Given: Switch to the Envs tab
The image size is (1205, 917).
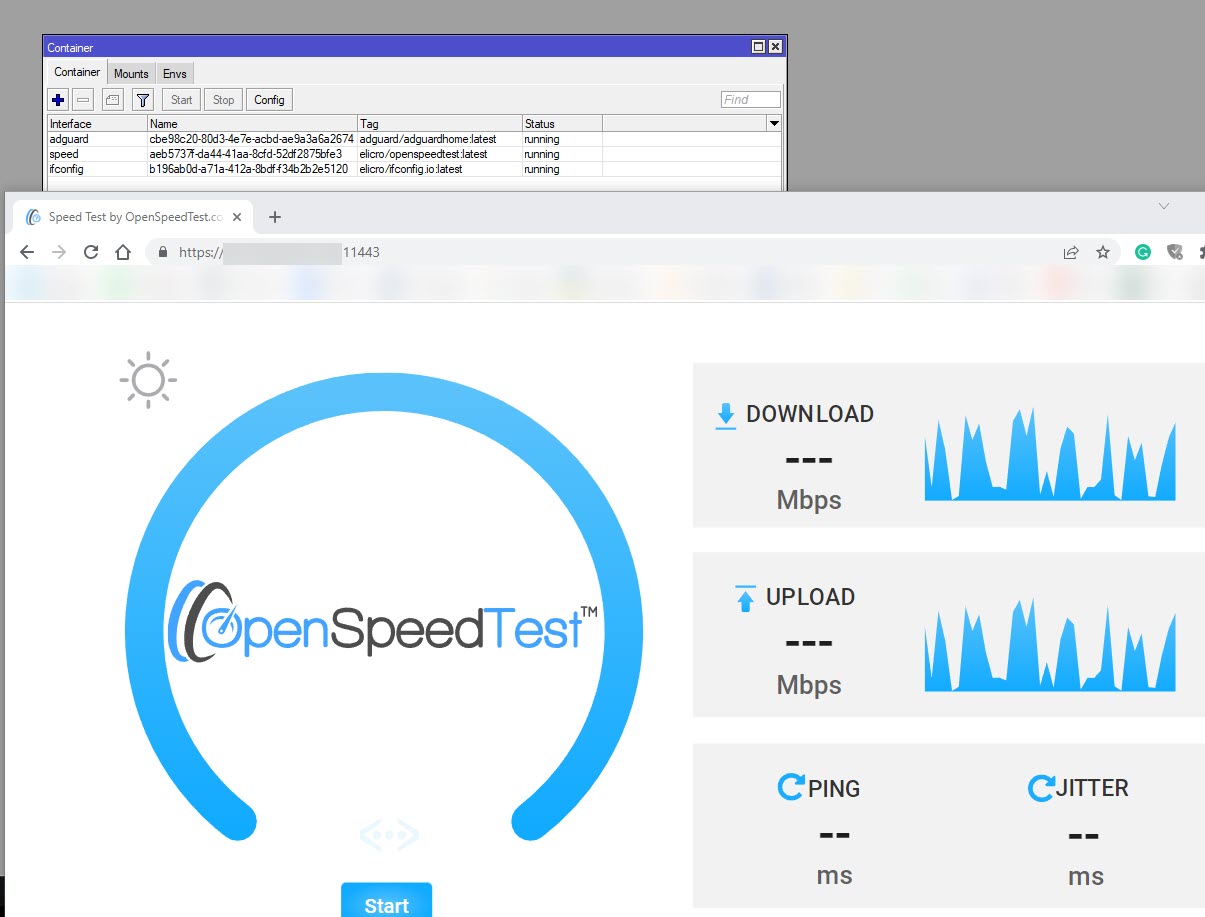Looking at the screenshot, I should coord(174,74).
